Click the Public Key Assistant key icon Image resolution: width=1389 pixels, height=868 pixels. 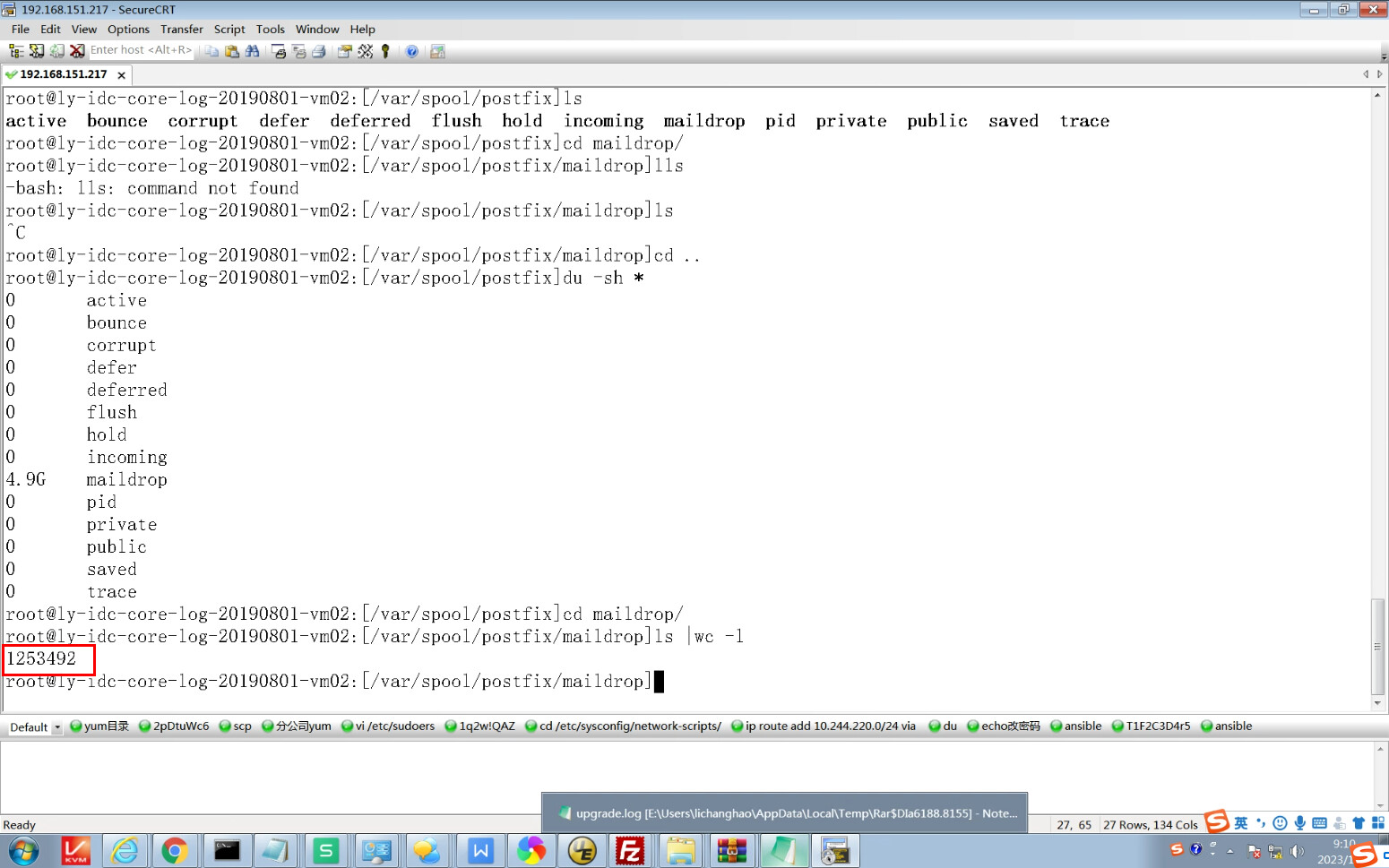[x=385, y=51]
